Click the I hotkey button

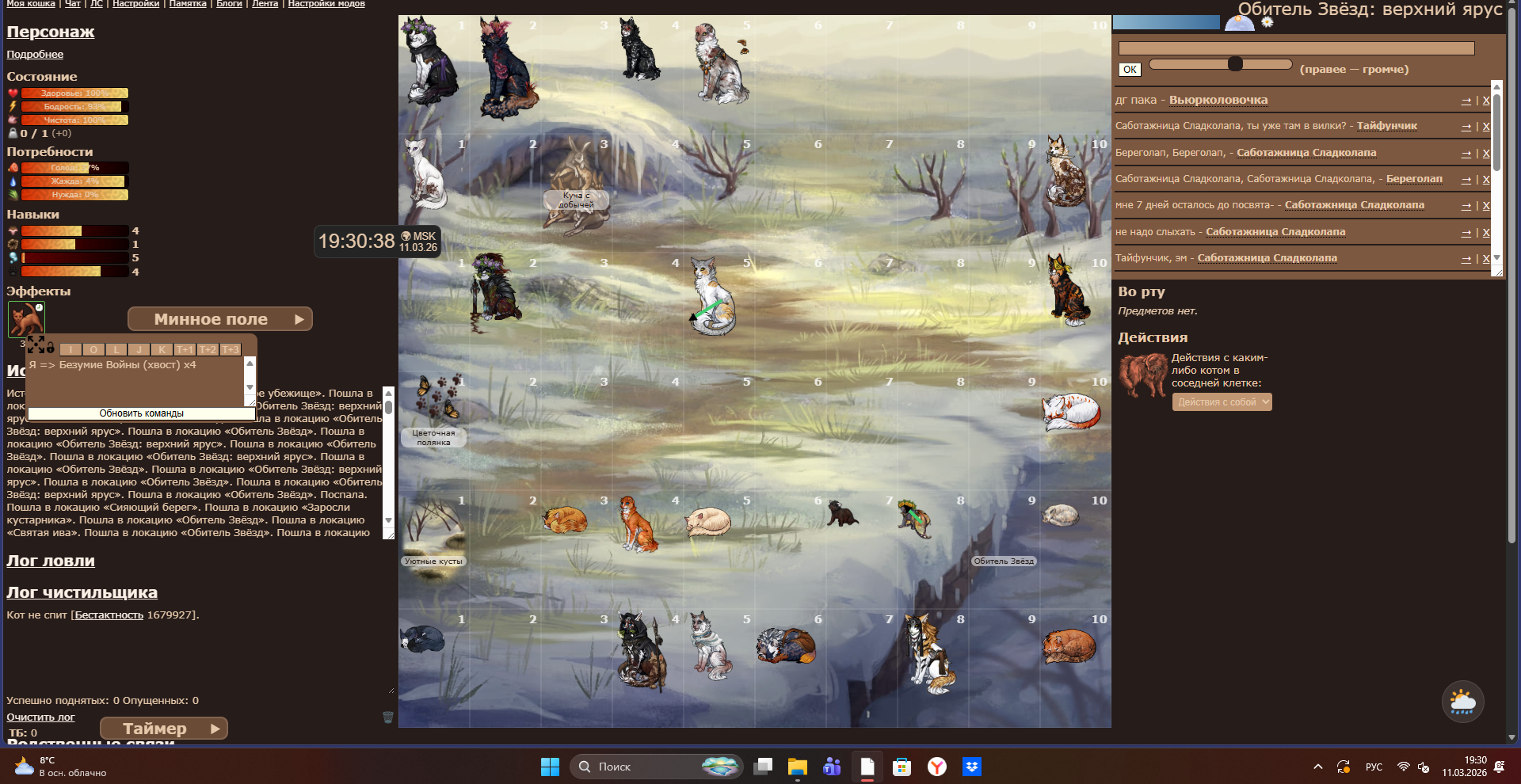71,349
